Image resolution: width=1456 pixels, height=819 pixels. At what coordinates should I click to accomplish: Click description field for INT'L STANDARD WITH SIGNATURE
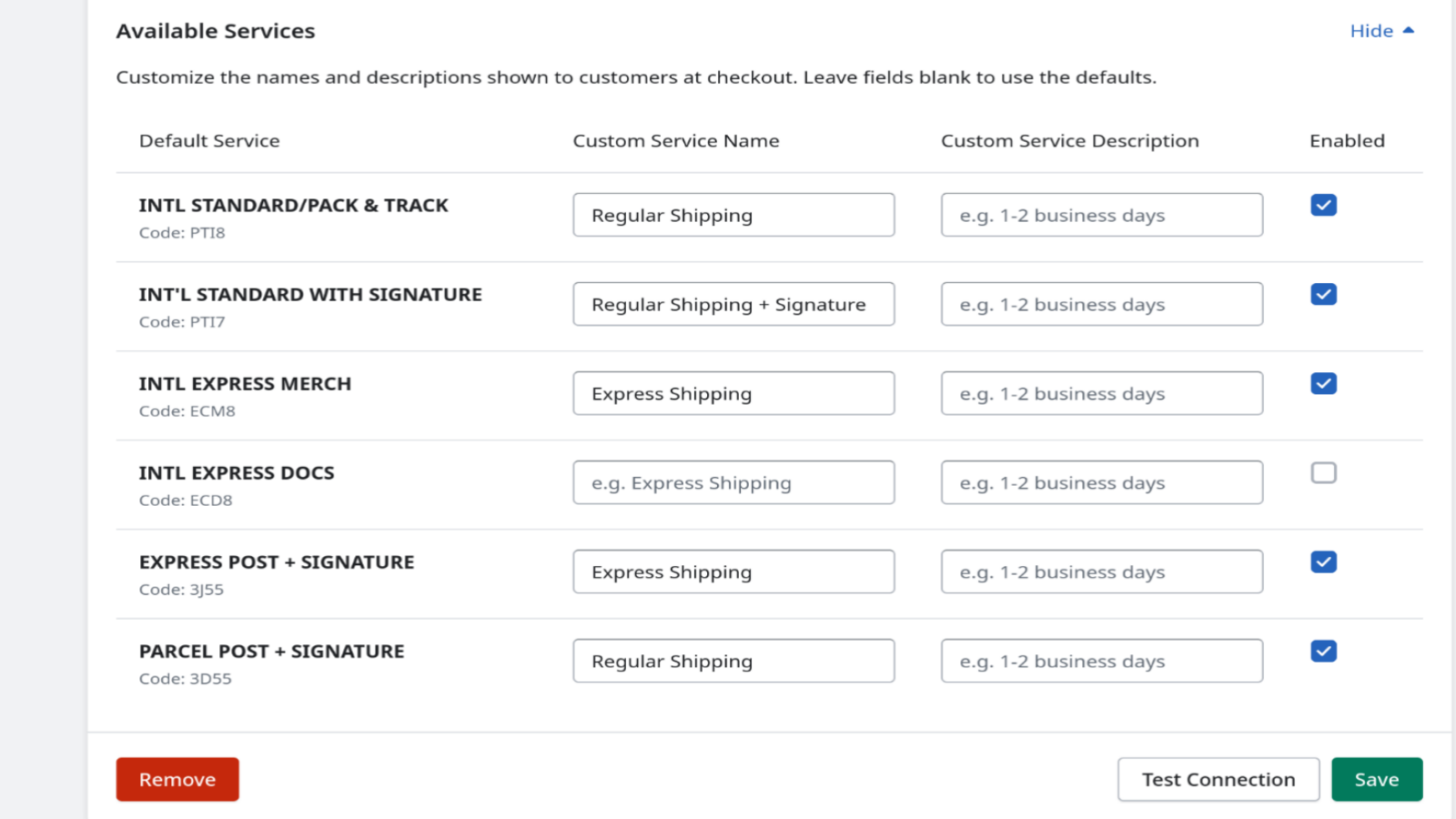click(1101, 304)
